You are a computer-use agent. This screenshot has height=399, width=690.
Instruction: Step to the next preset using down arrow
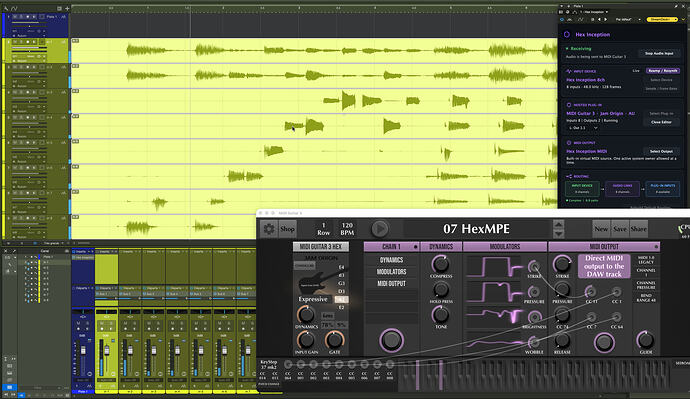[558, 234]
